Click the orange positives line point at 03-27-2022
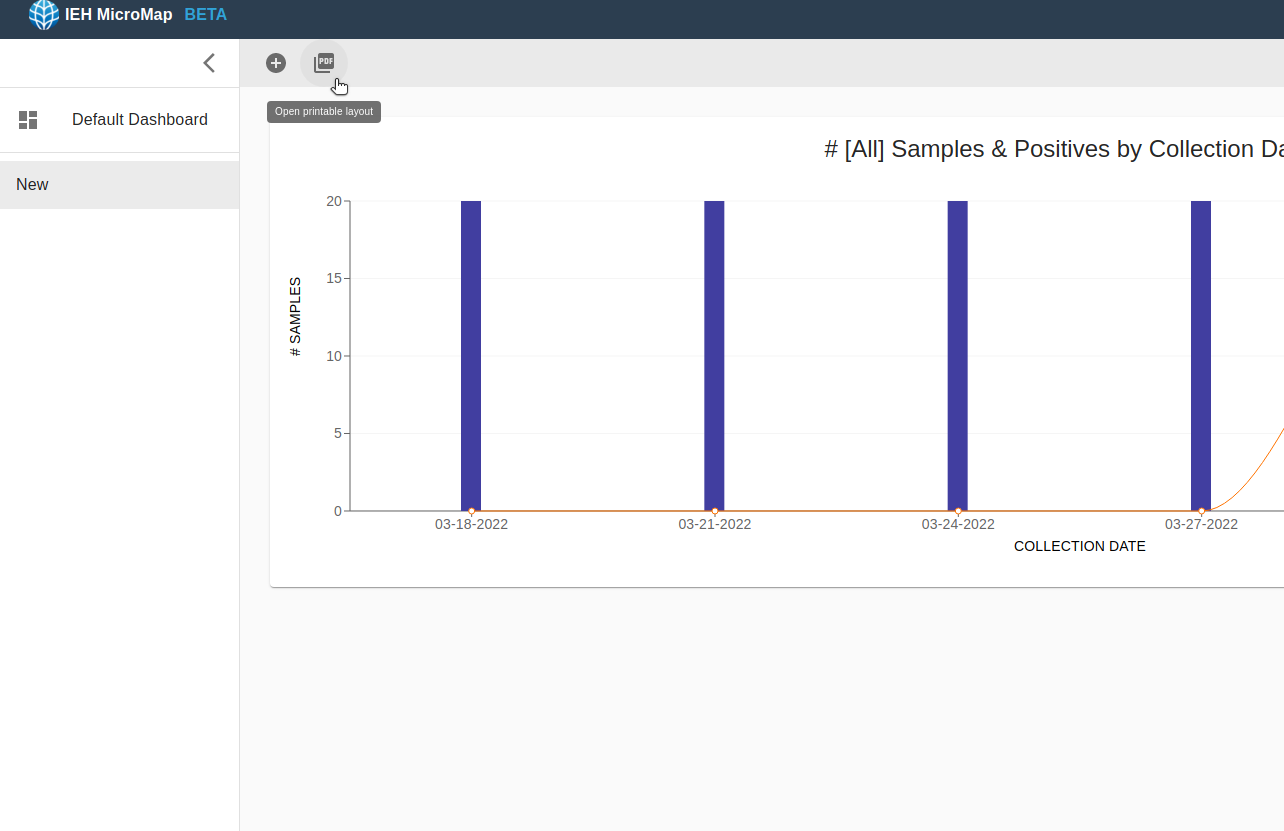The width and height of the screenshot is (1284, 831). pos(1201,511)
